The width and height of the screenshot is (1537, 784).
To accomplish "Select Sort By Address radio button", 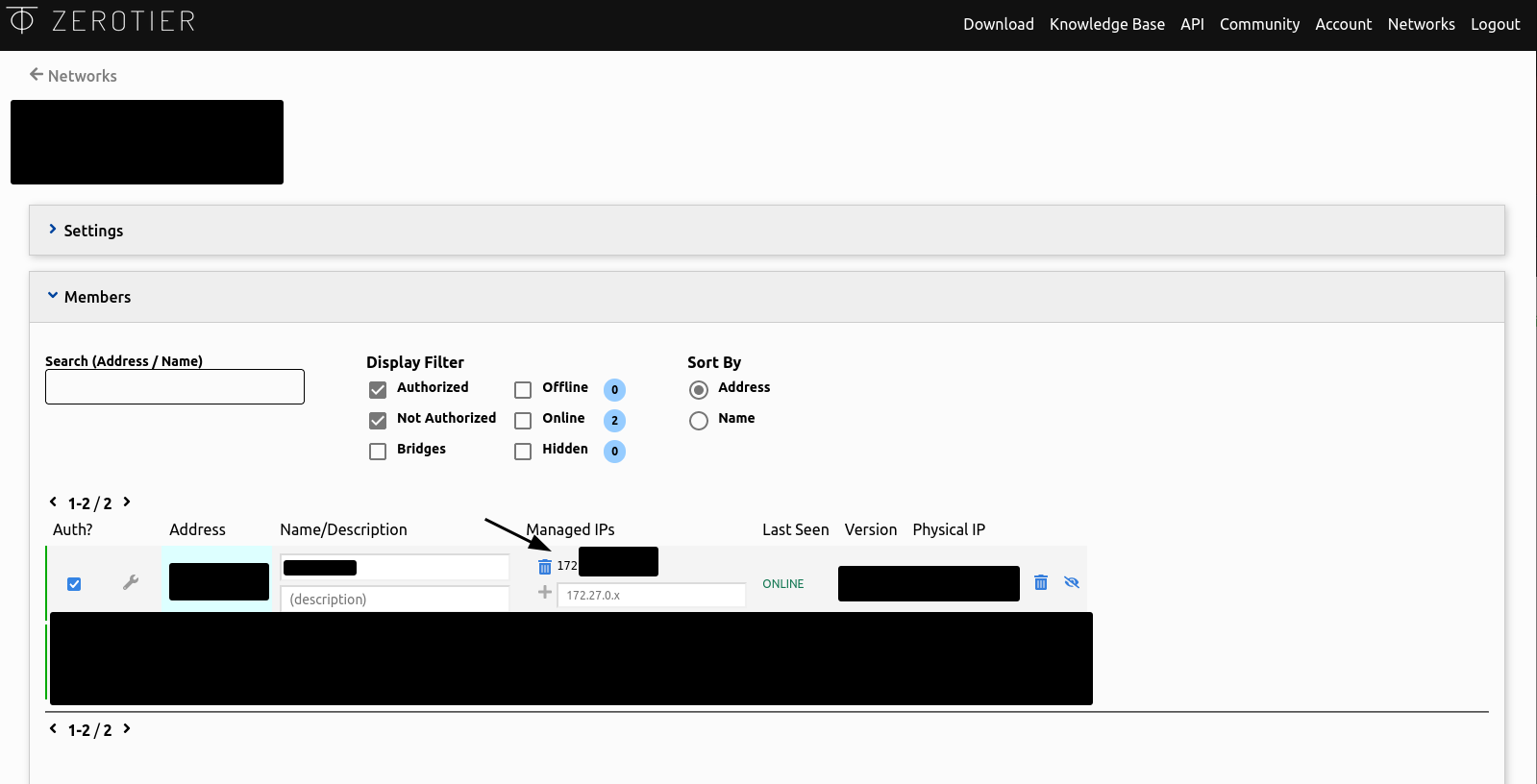I will pos(699,389).
